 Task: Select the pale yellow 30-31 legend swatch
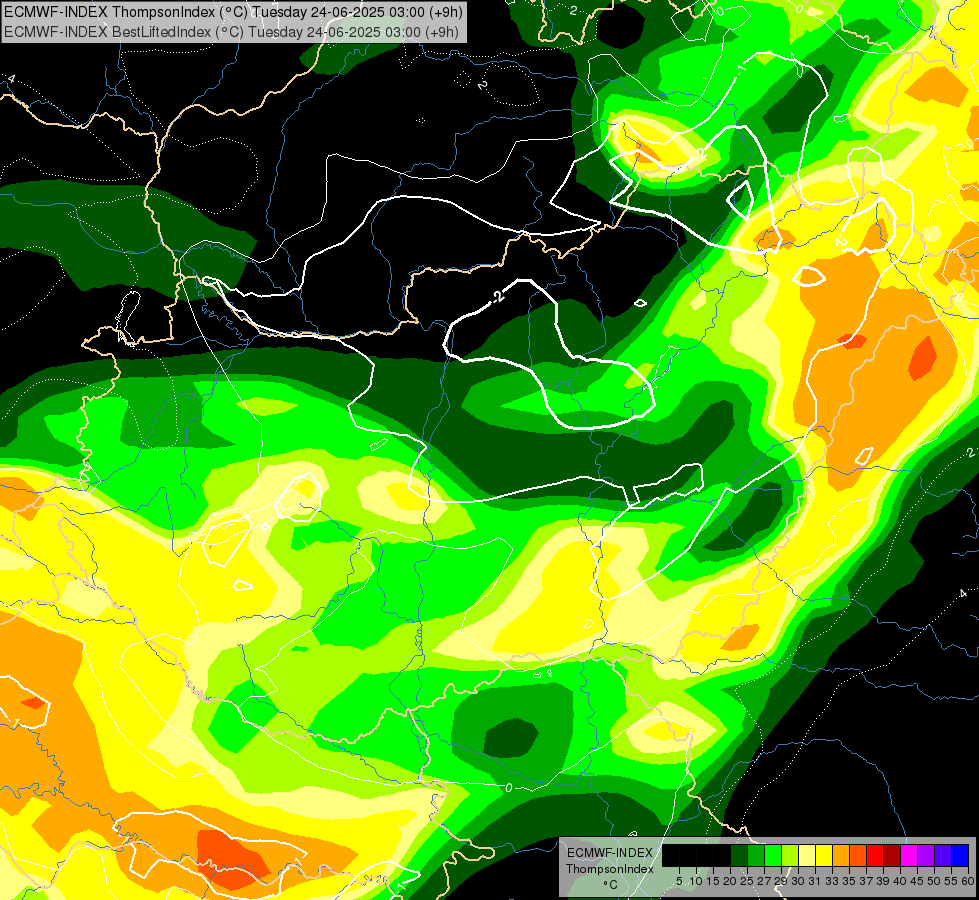[807, 855]
